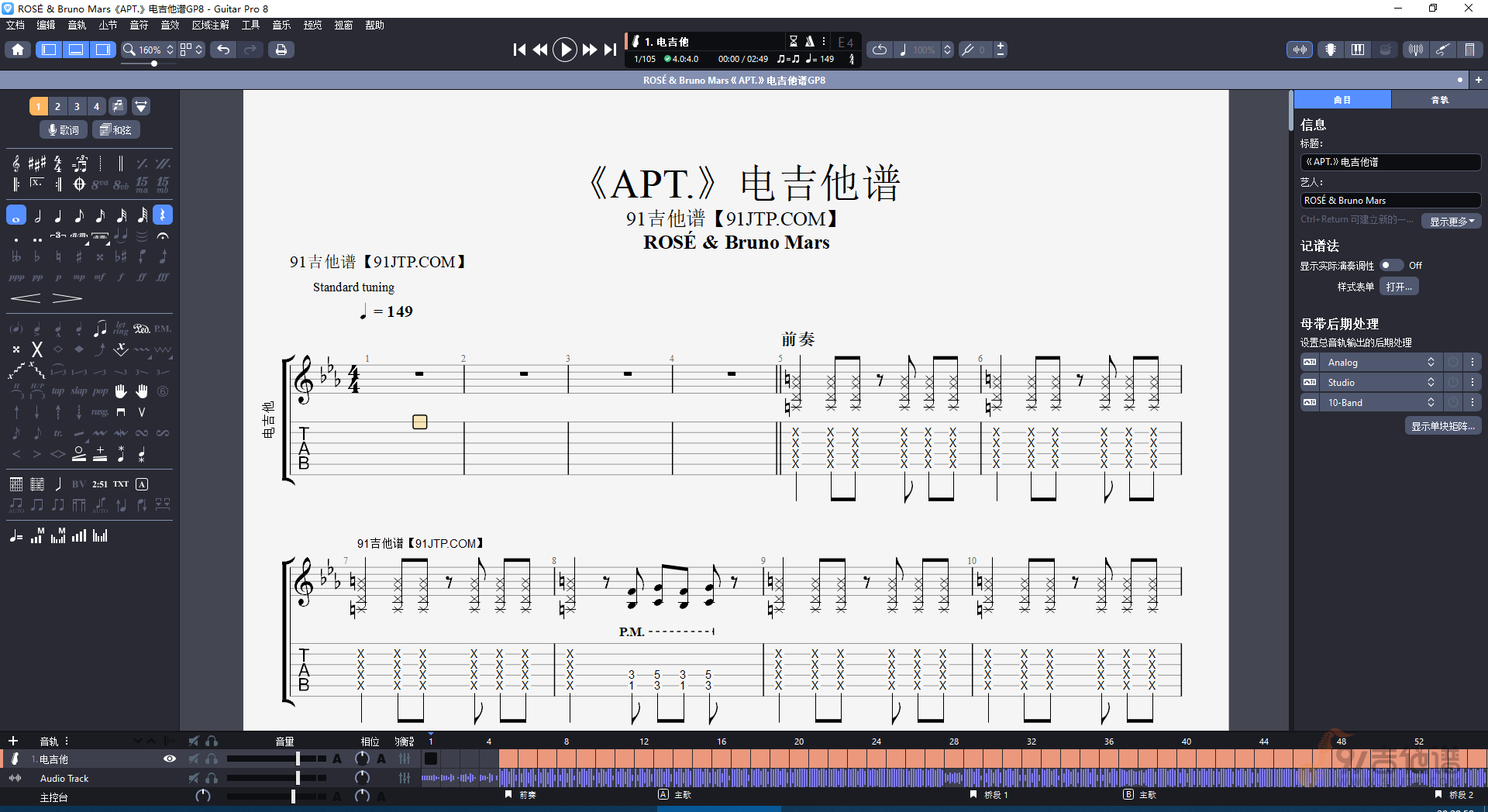Open key signature sharps icon
The image size is (1488, 812).
pyautogui.click(x=37, y=163)
